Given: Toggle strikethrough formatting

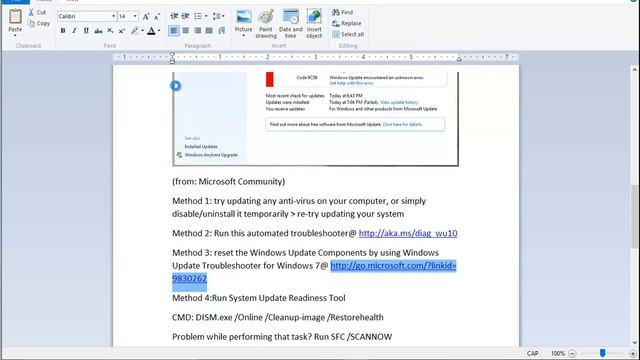Looking at the screenshot, I should tap(98, 31).
